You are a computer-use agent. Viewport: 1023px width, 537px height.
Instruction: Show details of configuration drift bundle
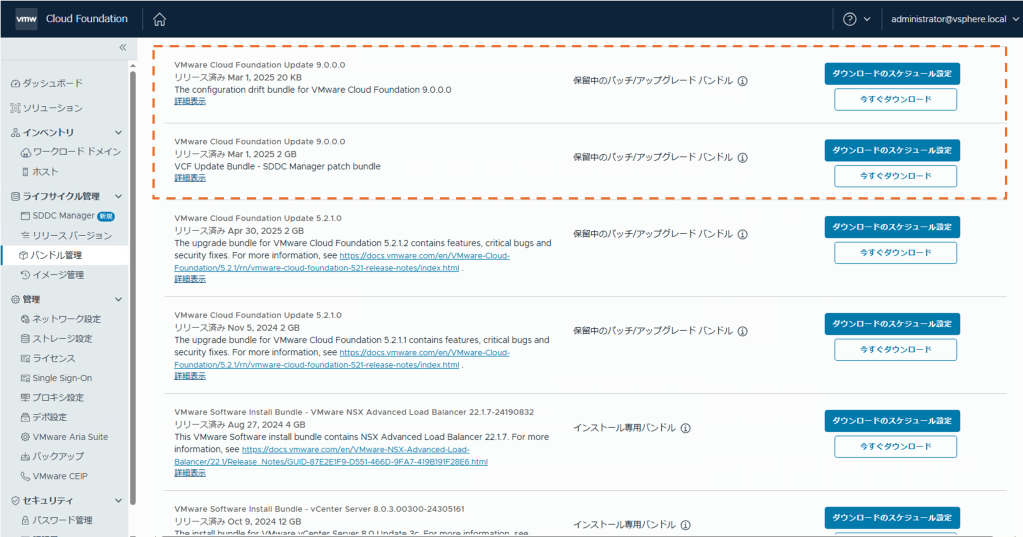[190, 101]
